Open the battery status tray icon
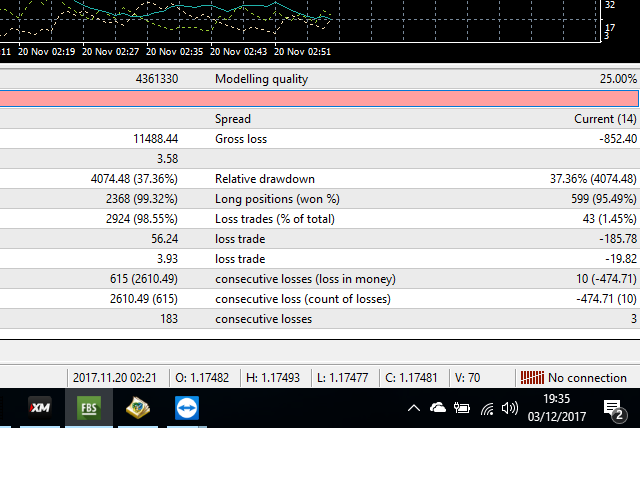Viewport: 640px width, 480px height. coord(462,408)
